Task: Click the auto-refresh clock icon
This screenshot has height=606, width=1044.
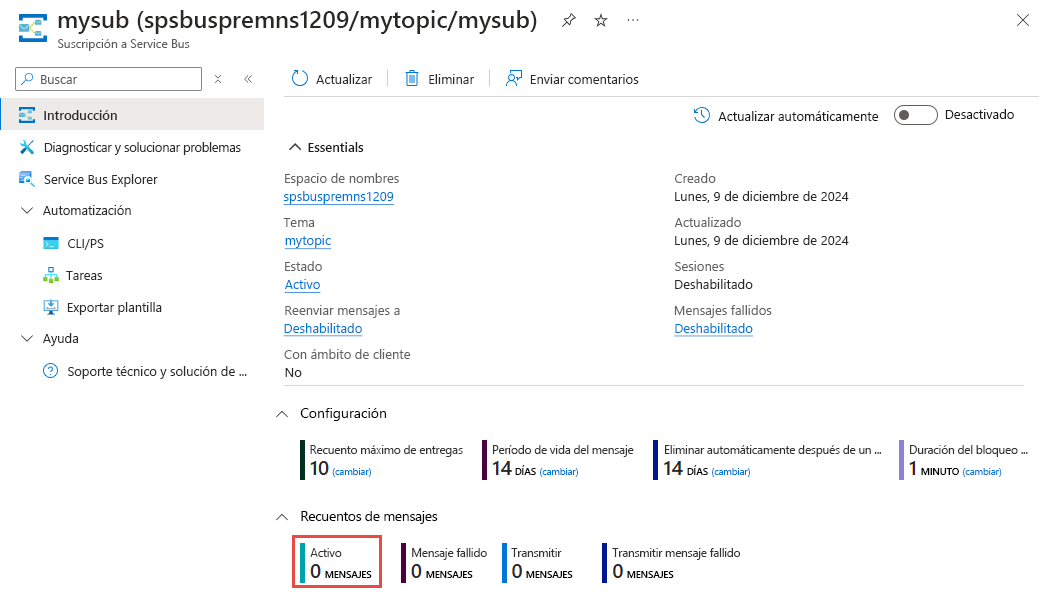Action: point(702,115)
